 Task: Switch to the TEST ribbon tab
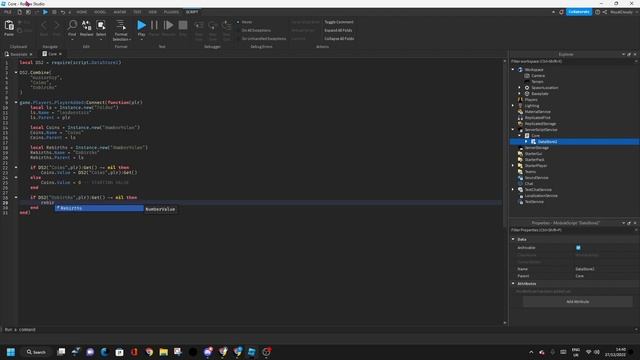tap(137, 12)
